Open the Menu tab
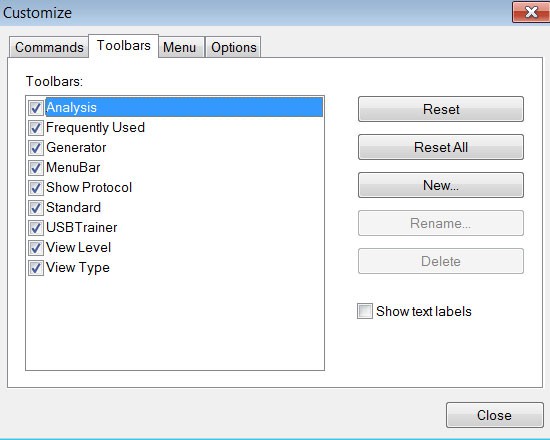This screenshot has width=550, height=440. click(179, 47)
